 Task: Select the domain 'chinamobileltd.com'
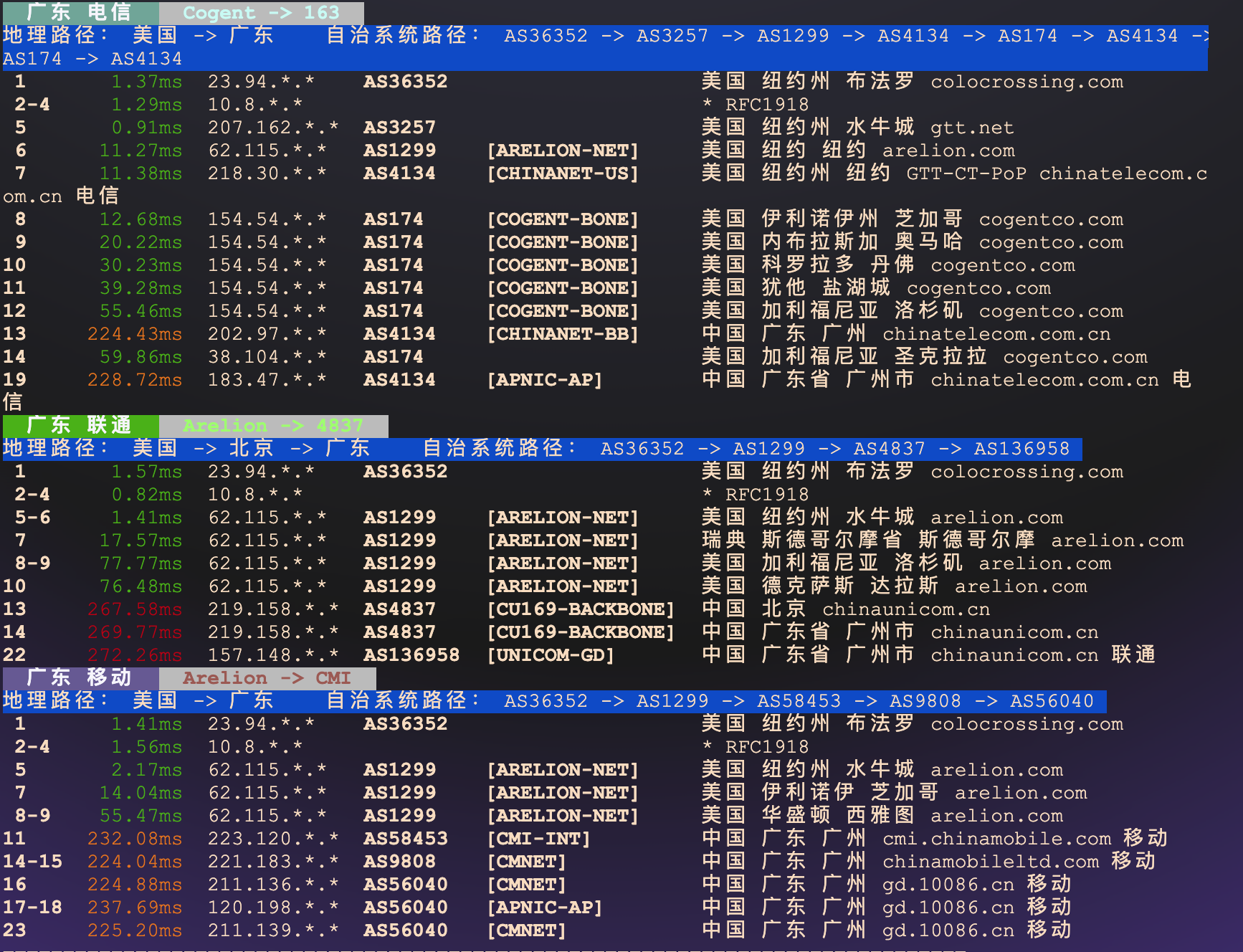[x=991, y=862]
